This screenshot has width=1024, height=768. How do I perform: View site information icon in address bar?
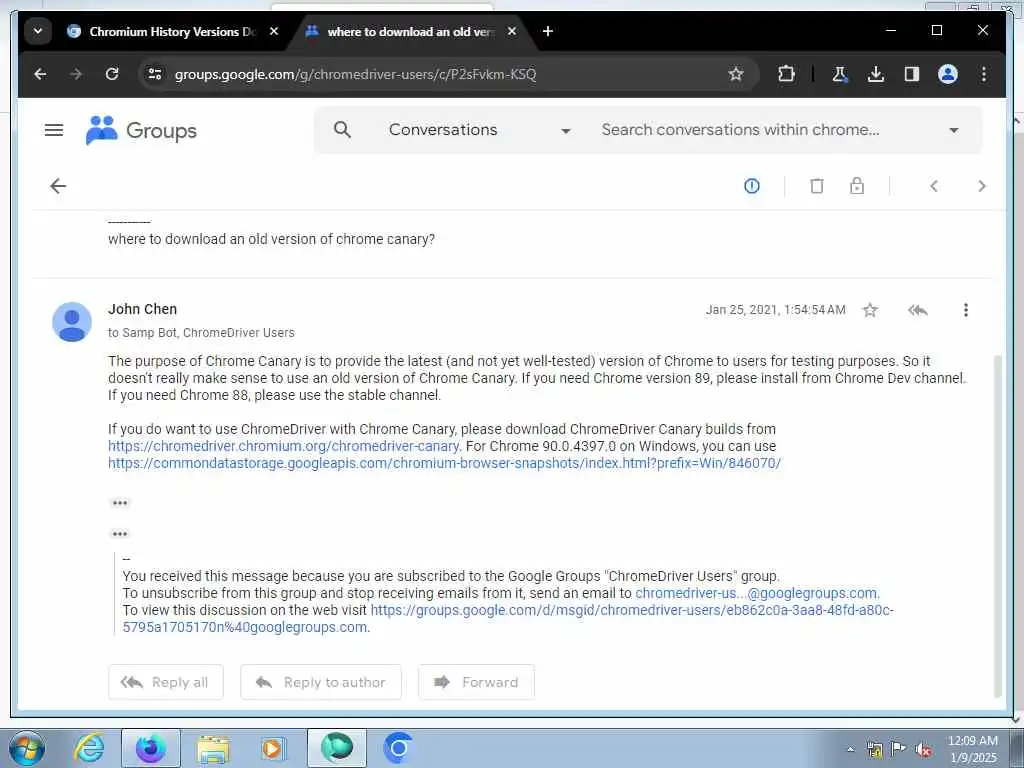(155, 74)
